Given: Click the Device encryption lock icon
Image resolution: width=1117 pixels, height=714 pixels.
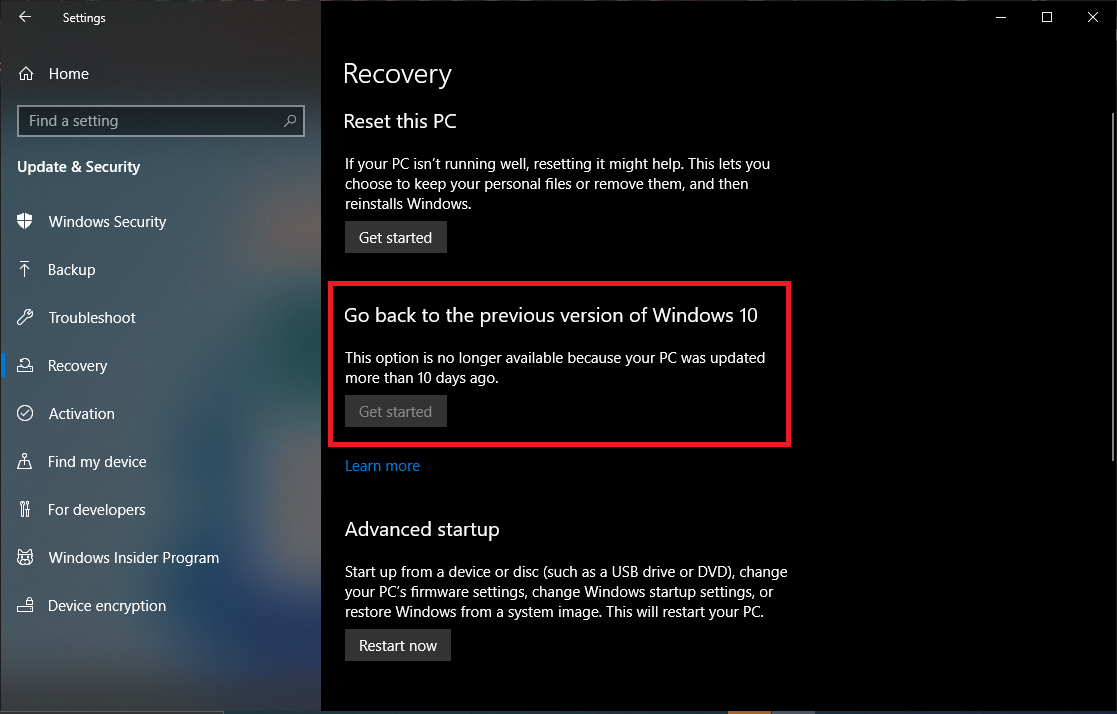Looking at the screenshot, I should coord(25,605).
